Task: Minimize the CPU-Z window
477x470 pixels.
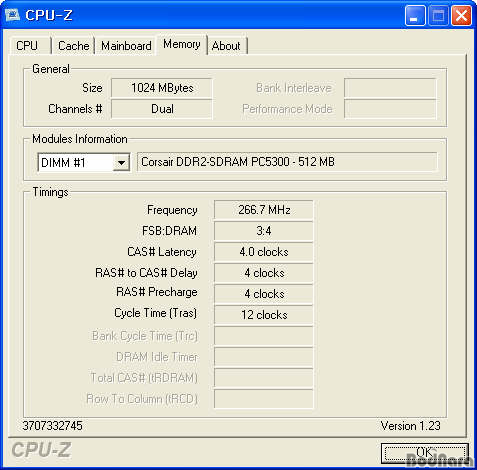Action: (x=415, y=15)
